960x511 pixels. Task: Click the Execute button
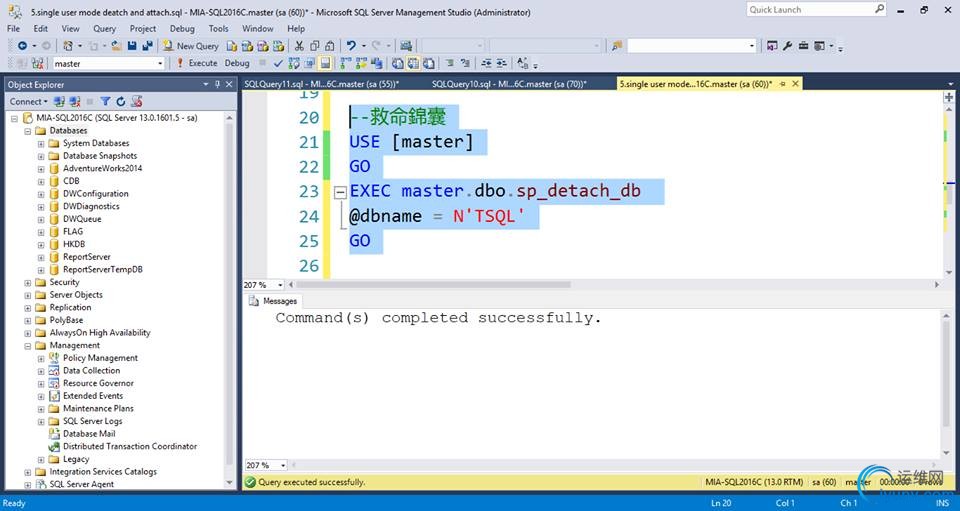(x=197, y=63)
